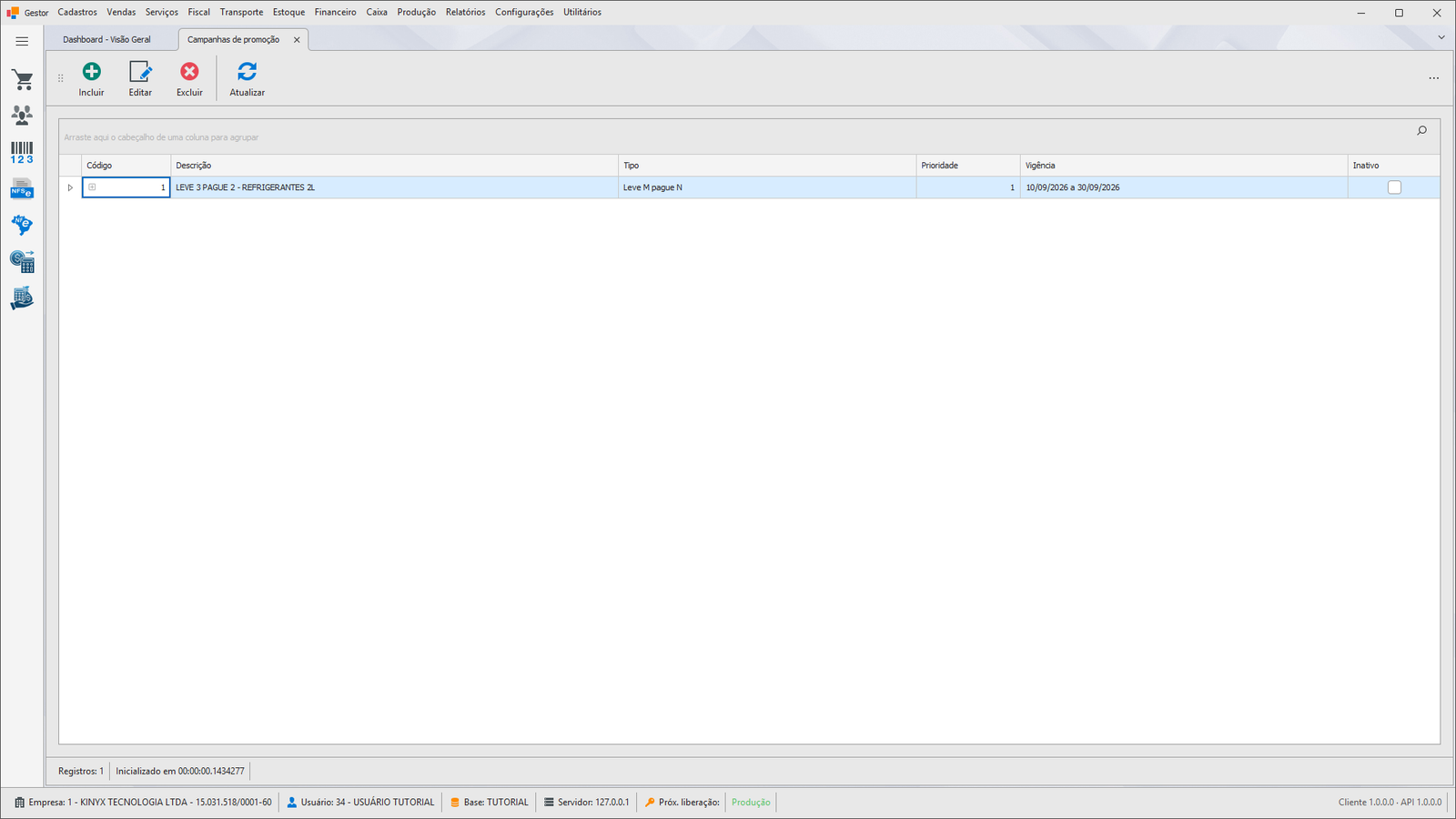Image resolution: width=1456 pixels, height=819 pixels.
Task: Open the financial calculator sidebar icon
Action: (x=22, y=262)
